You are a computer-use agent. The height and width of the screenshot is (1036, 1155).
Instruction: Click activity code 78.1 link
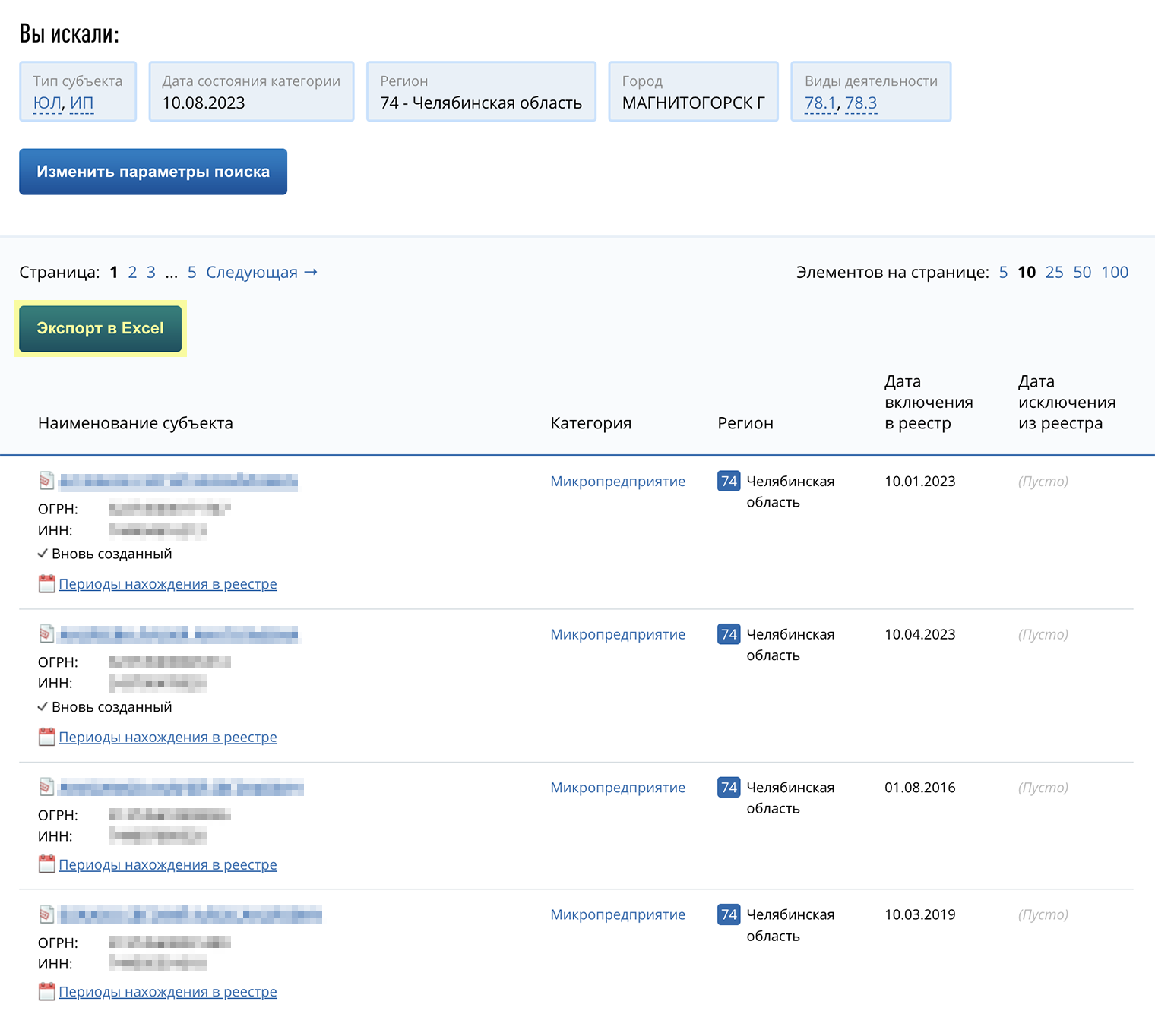pyautogui.click(x=820, y=103)
